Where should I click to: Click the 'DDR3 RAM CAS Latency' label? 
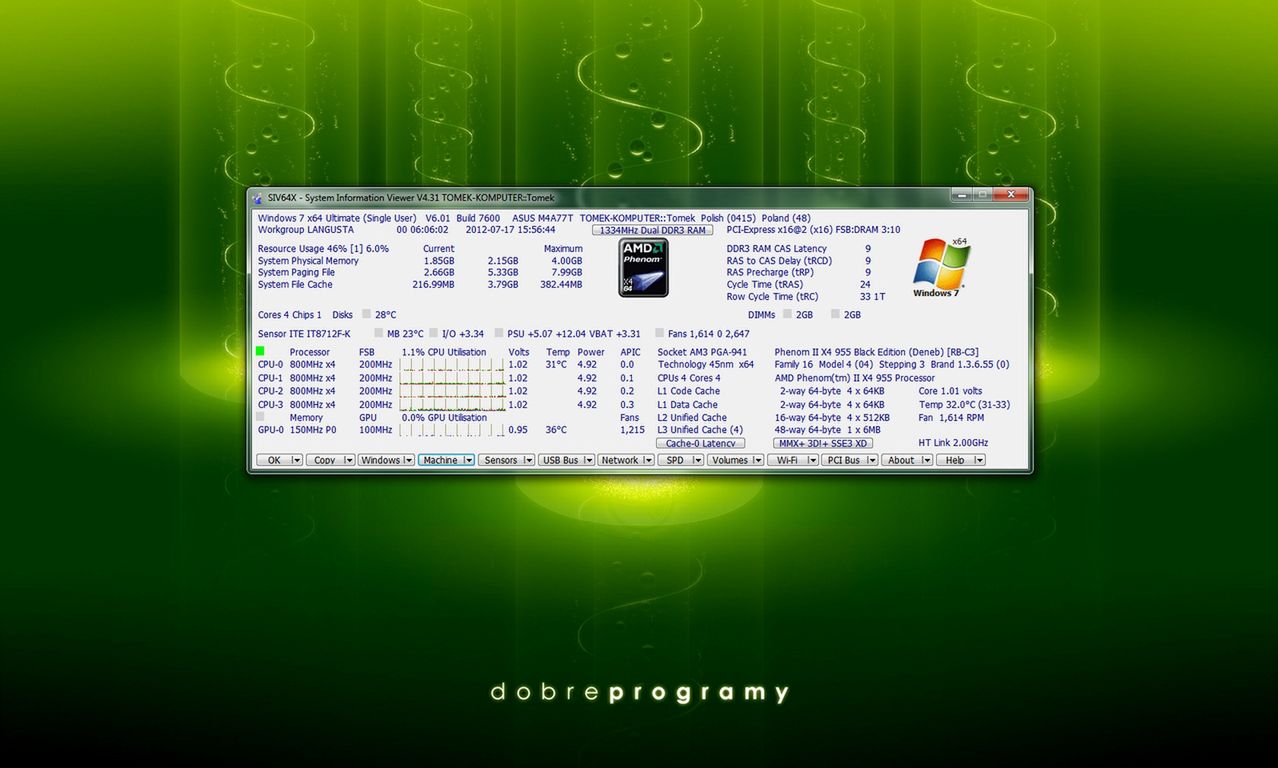pyautogui.click(x=777, y=248)
